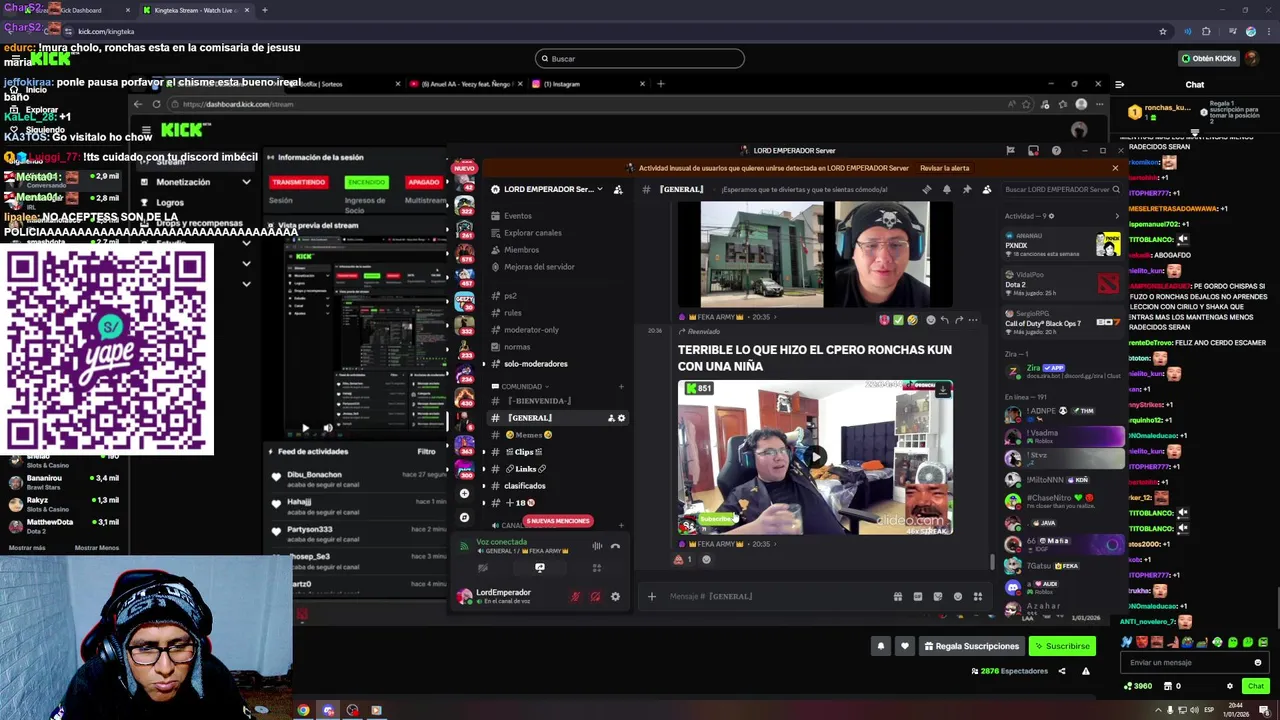The width and height of the screenshot is (1280, 720).
Task: Invite members icon next to GENERAL channel
Action: 611,418
